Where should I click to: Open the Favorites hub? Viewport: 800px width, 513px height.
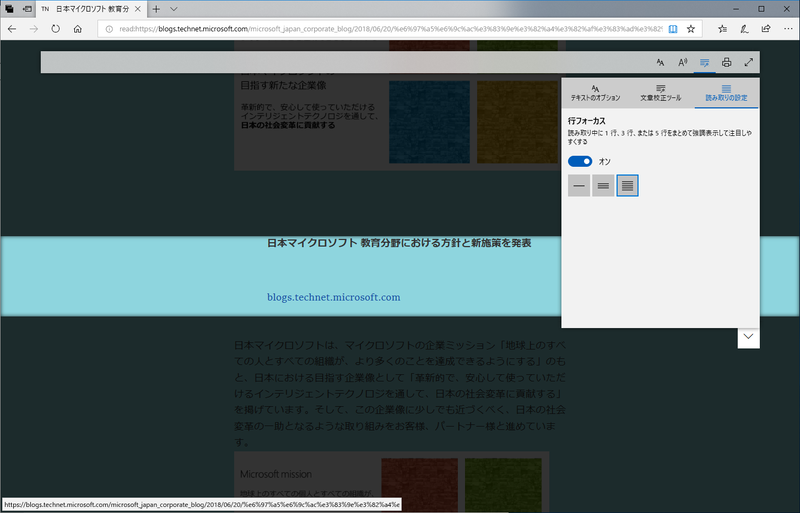click(722, 29)
